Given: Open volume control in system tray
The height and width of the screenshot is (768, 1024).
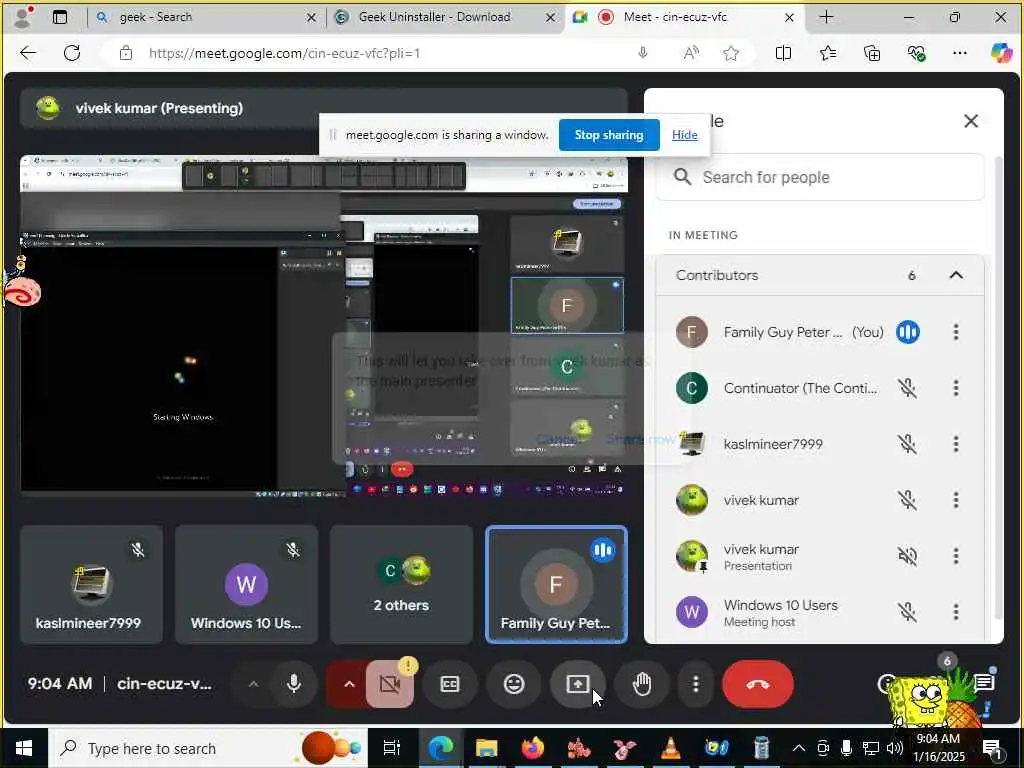Looking at the screenshot, I should point(895,748).
